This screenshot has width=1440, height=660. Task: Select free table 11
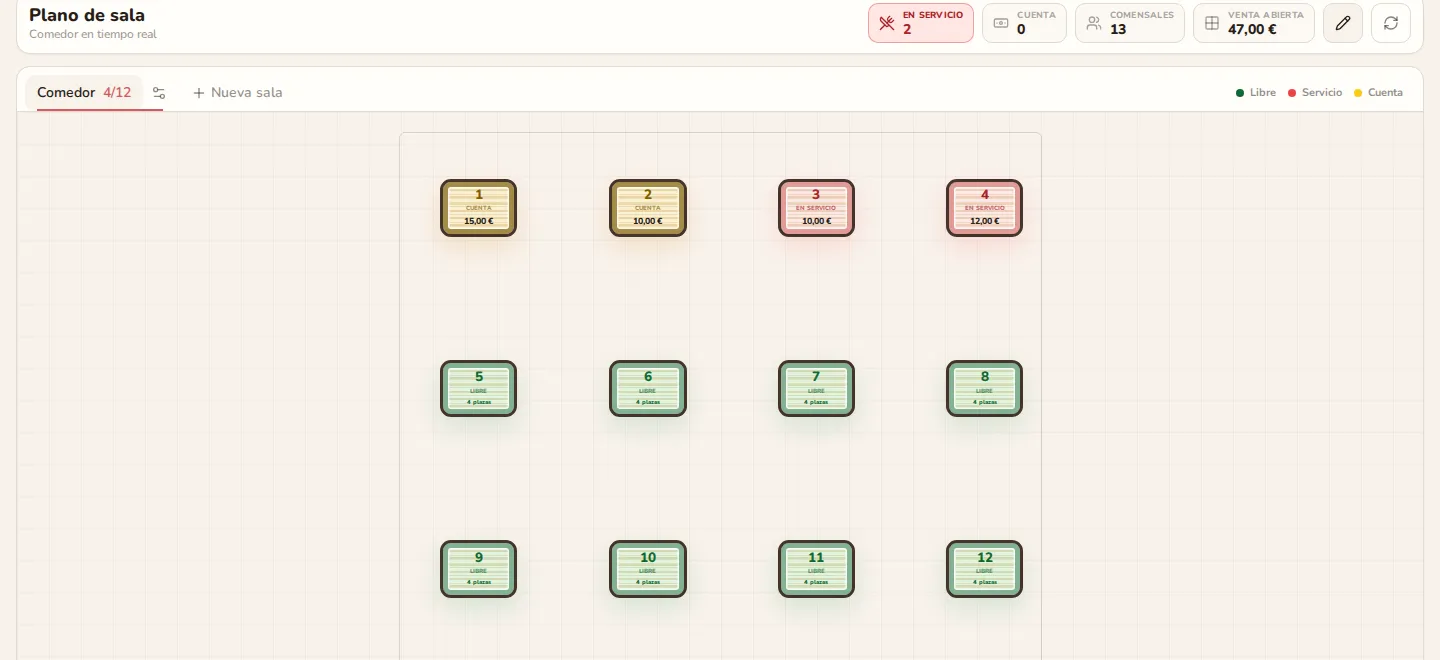(x=816, y=569)
